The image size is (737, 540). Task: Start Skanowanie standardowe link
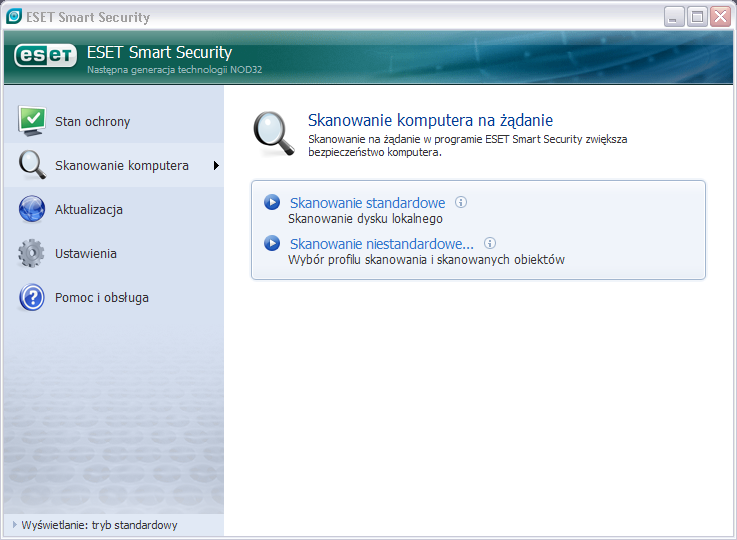point(367,203)
